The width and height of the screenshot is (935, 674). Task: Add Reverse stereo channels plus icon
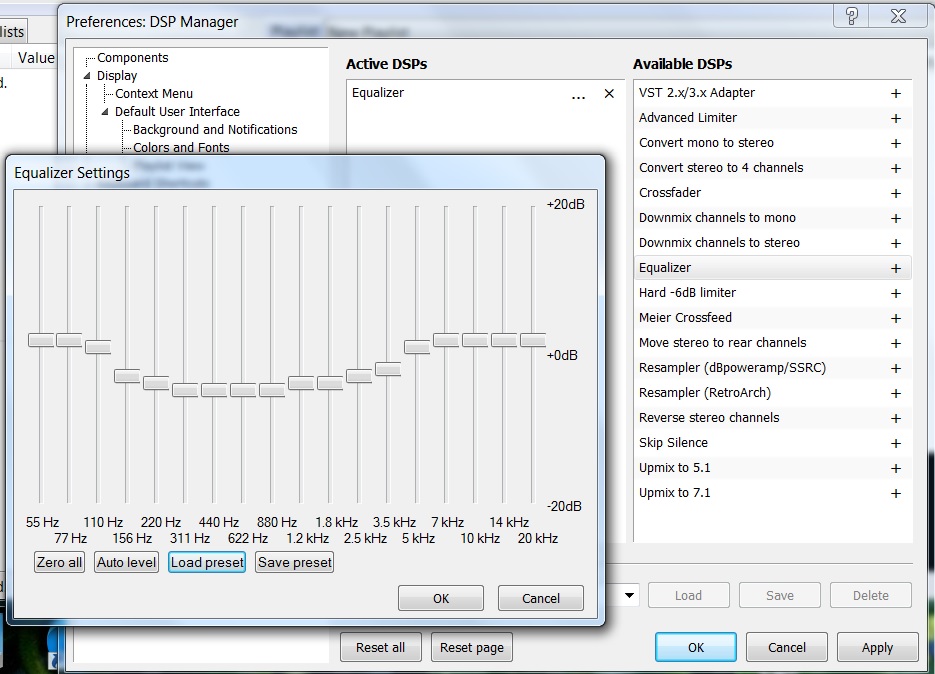pos(896,419)
